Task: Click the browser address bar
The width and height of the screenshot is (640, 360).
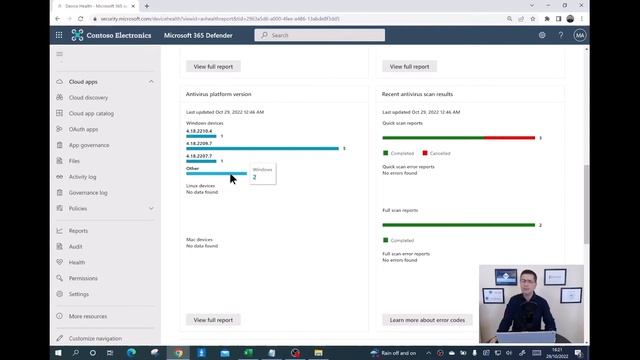Action: point(298,19)
